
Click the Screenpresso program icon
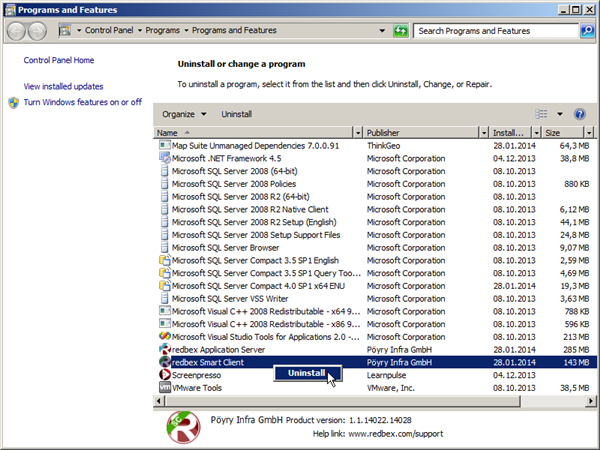click(x=165, y=375)
